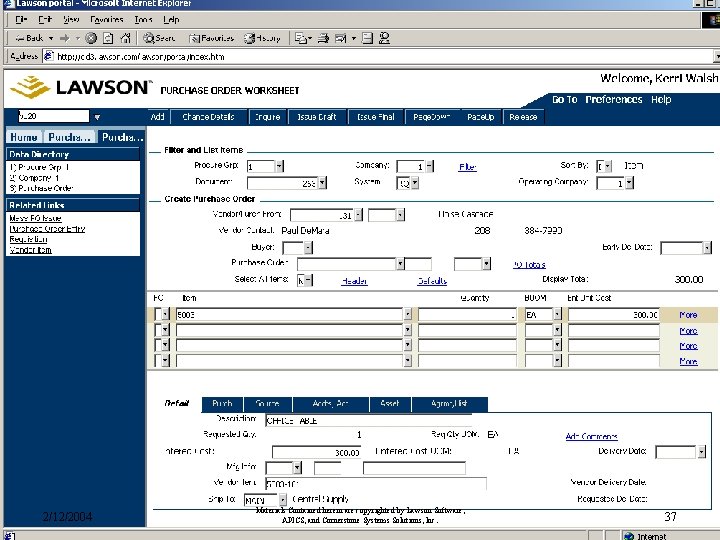Switch to the Purch detail tab
The image size is (720, 540).
222,403
